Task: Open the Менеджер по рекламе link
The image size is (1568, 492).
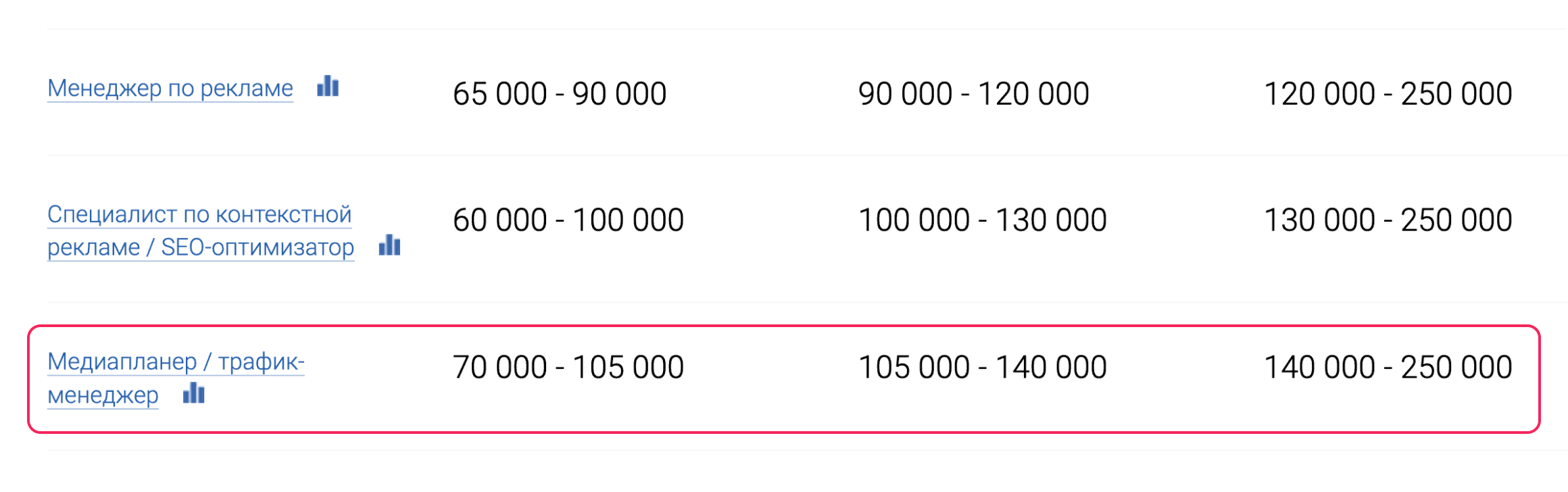Action: 170,88
